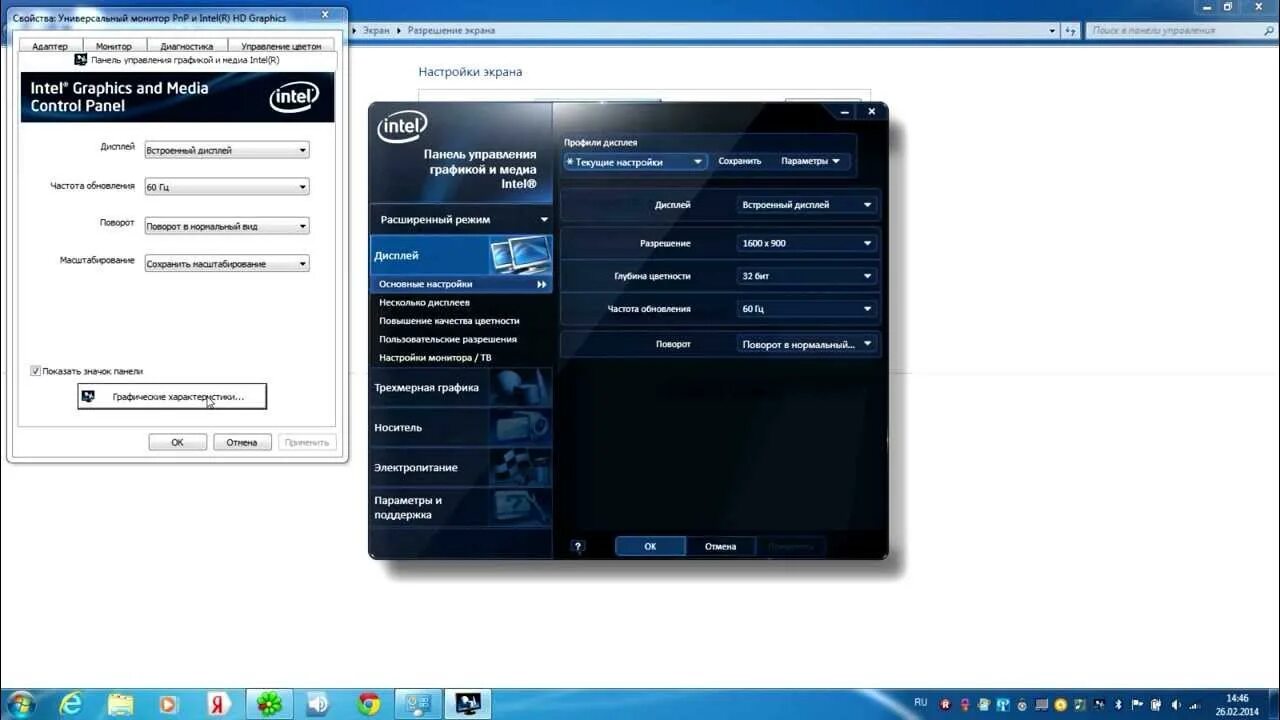Open Поворот dropdown in the Intel dark panel
This screenshot has width=1280, height=720.
807,344
